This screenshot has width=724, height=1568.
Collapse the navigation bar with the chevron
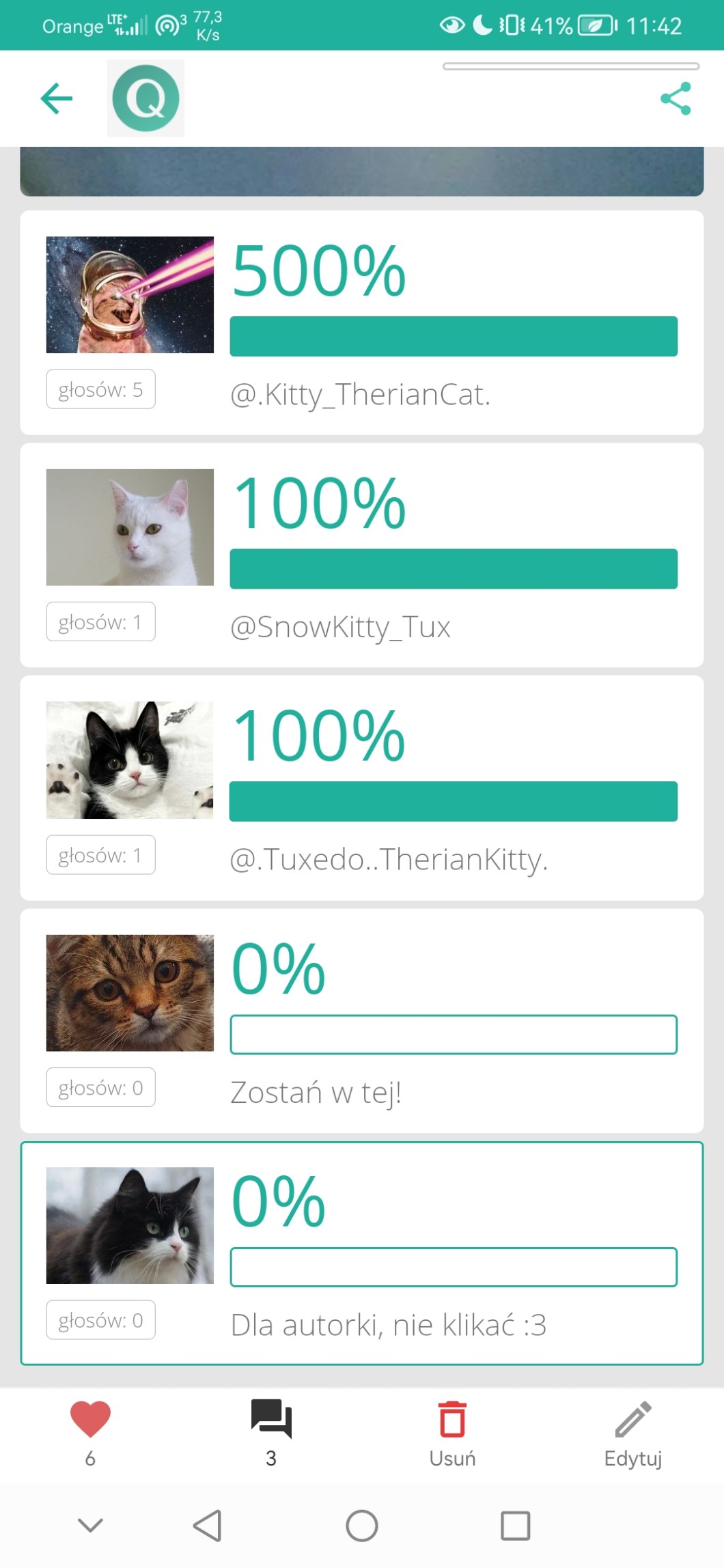coord(90,1526)
